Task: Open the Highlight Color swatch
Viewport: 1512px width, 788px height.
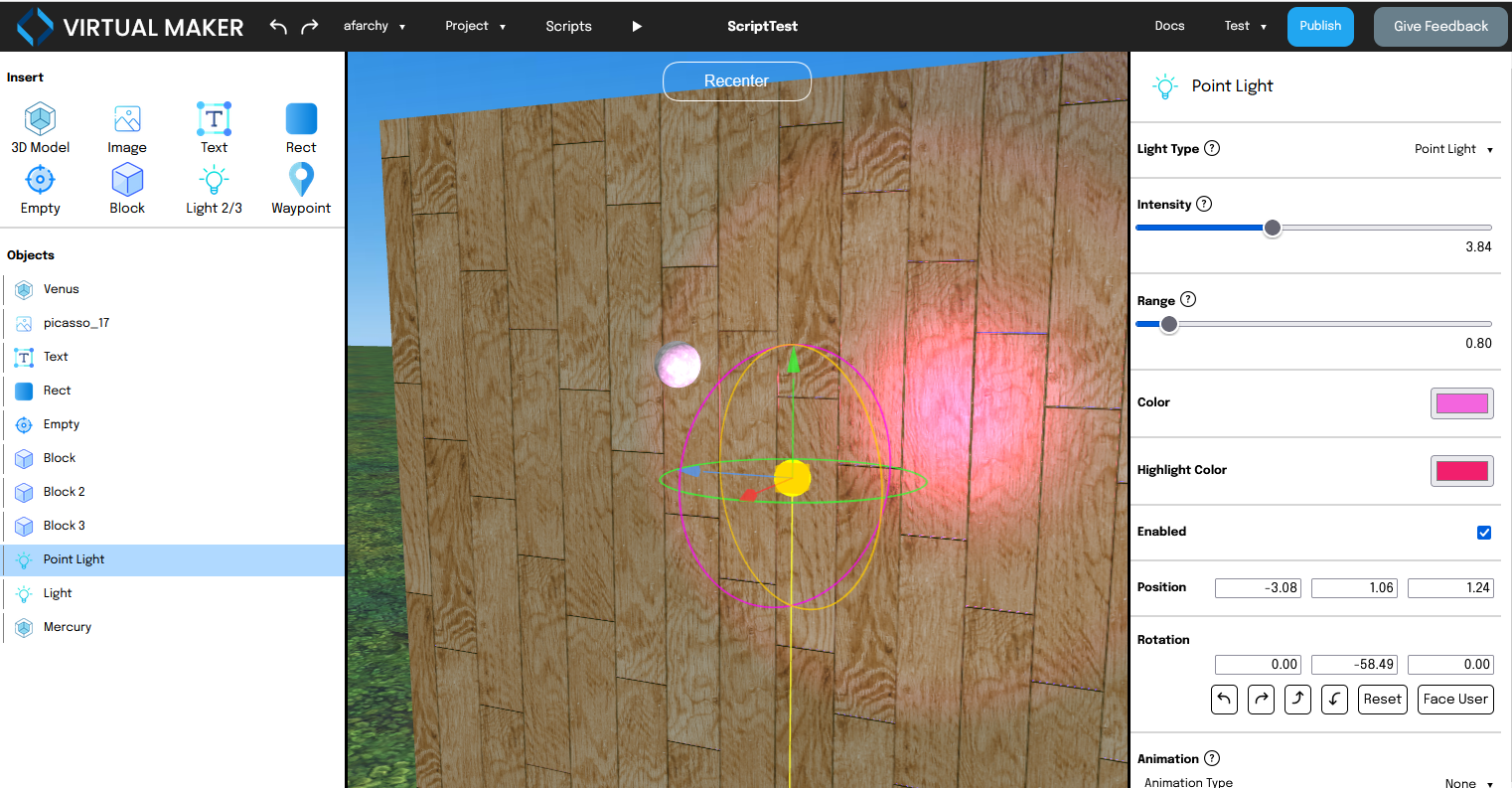Action: click(1461, 470)
